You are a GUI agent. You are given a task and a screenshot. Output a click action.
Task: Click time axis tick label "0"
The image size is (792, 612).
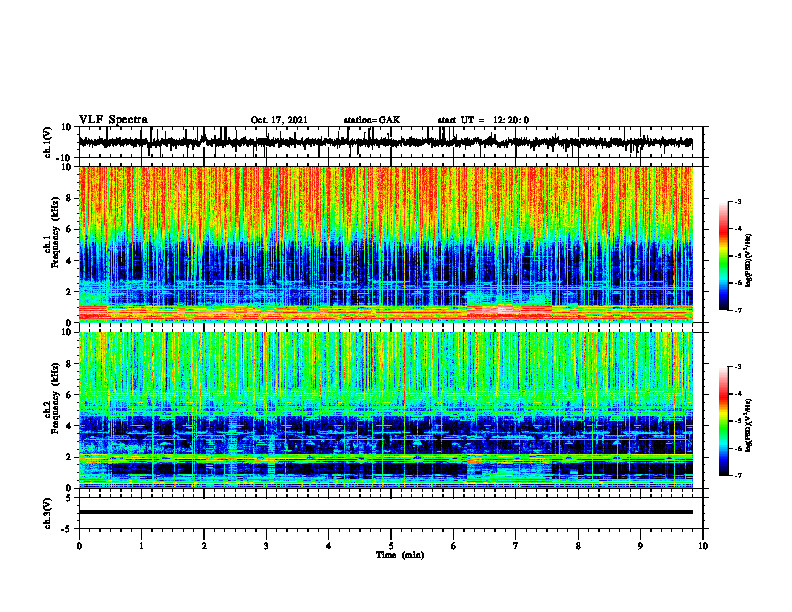pos(79,546)
